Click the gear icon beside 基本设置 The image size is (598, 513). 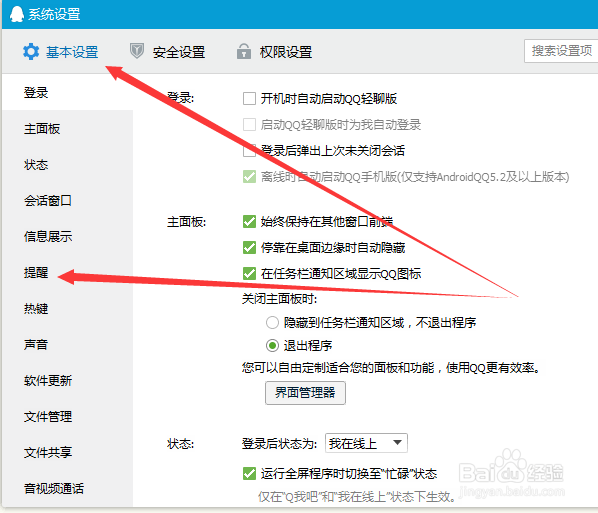click(31, 51)
